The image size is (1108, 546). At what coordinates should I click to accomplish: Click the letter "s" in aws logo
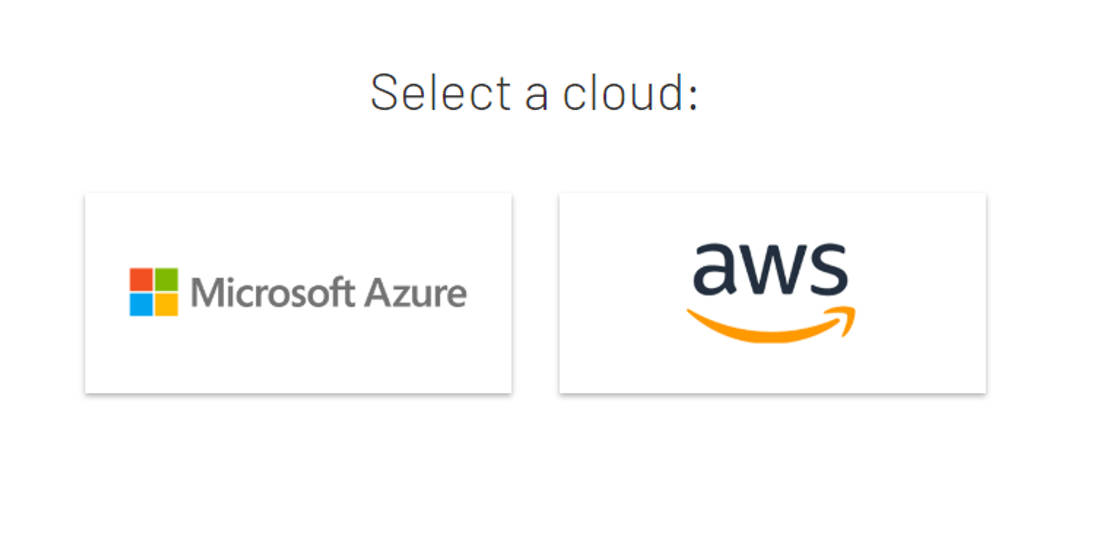827,268
